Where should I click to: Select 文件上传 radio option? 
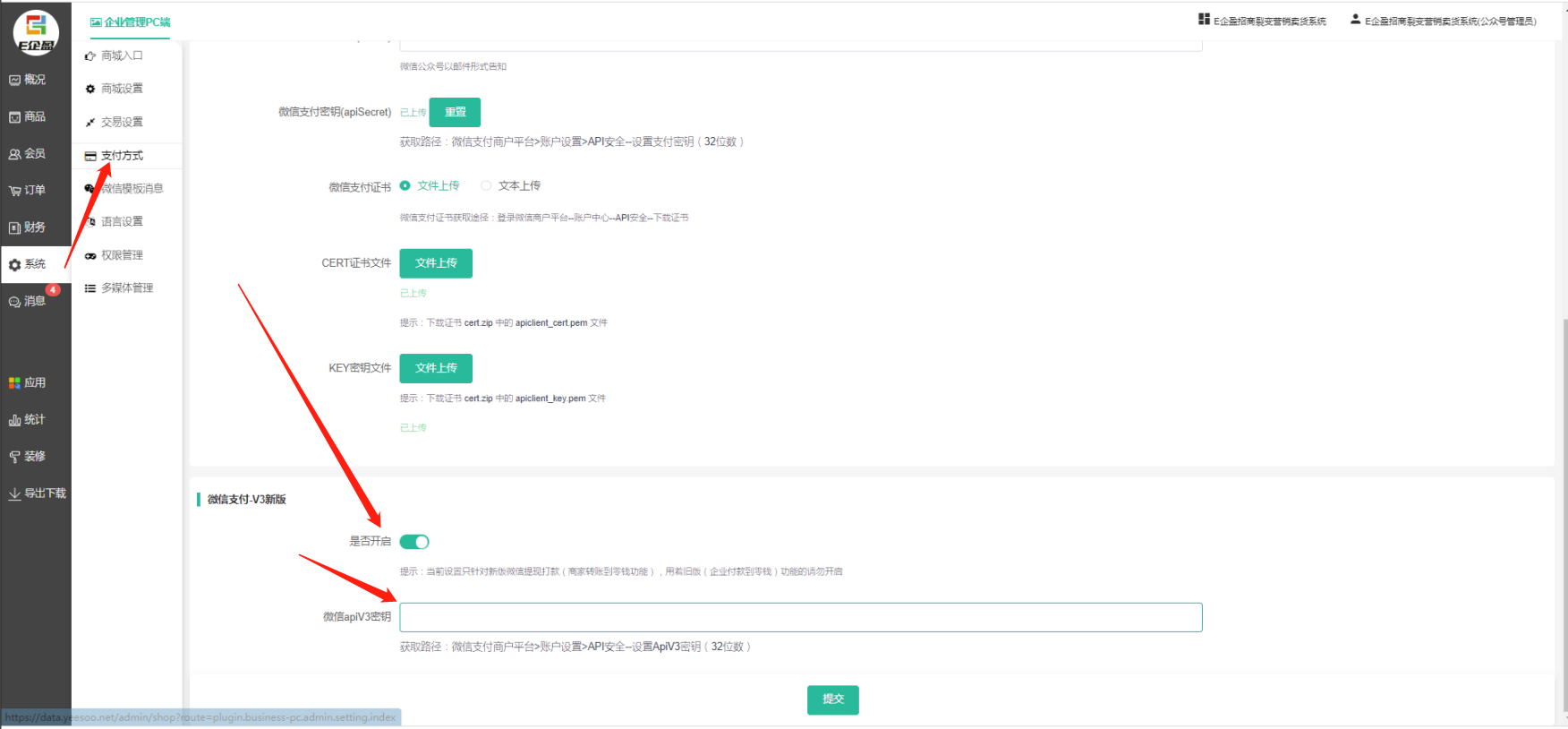click(x=405, y=185)
